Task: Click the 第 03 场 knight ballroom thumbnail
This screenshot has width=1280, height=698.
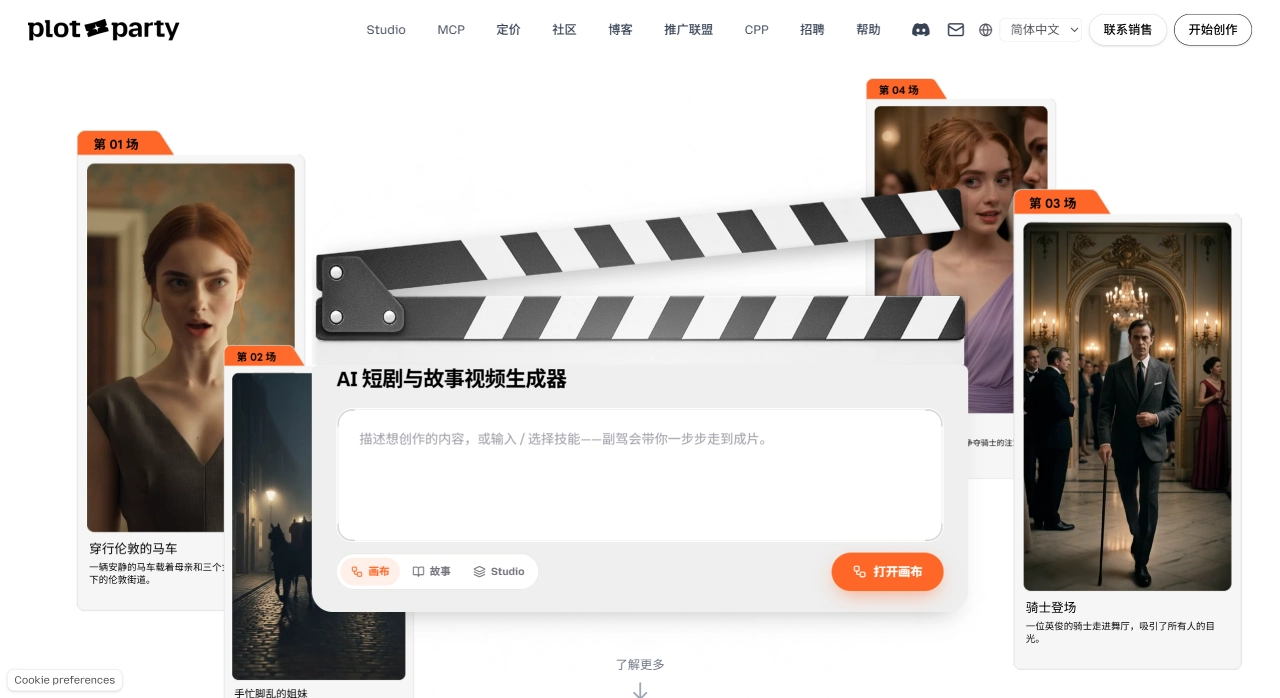Action: point(1127,406)
